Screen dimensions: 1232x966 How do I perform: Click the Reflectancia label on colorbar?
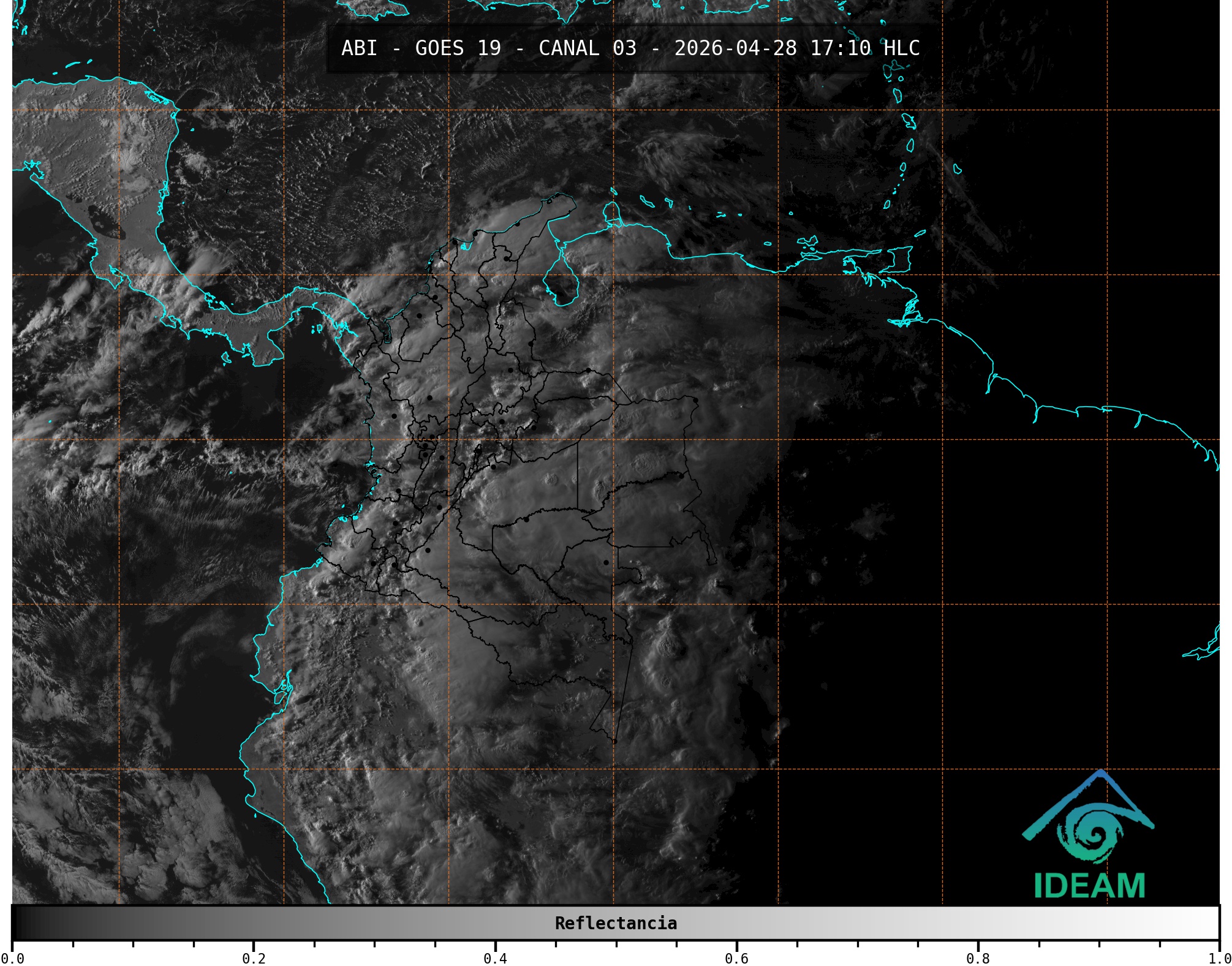pos(616,923)
